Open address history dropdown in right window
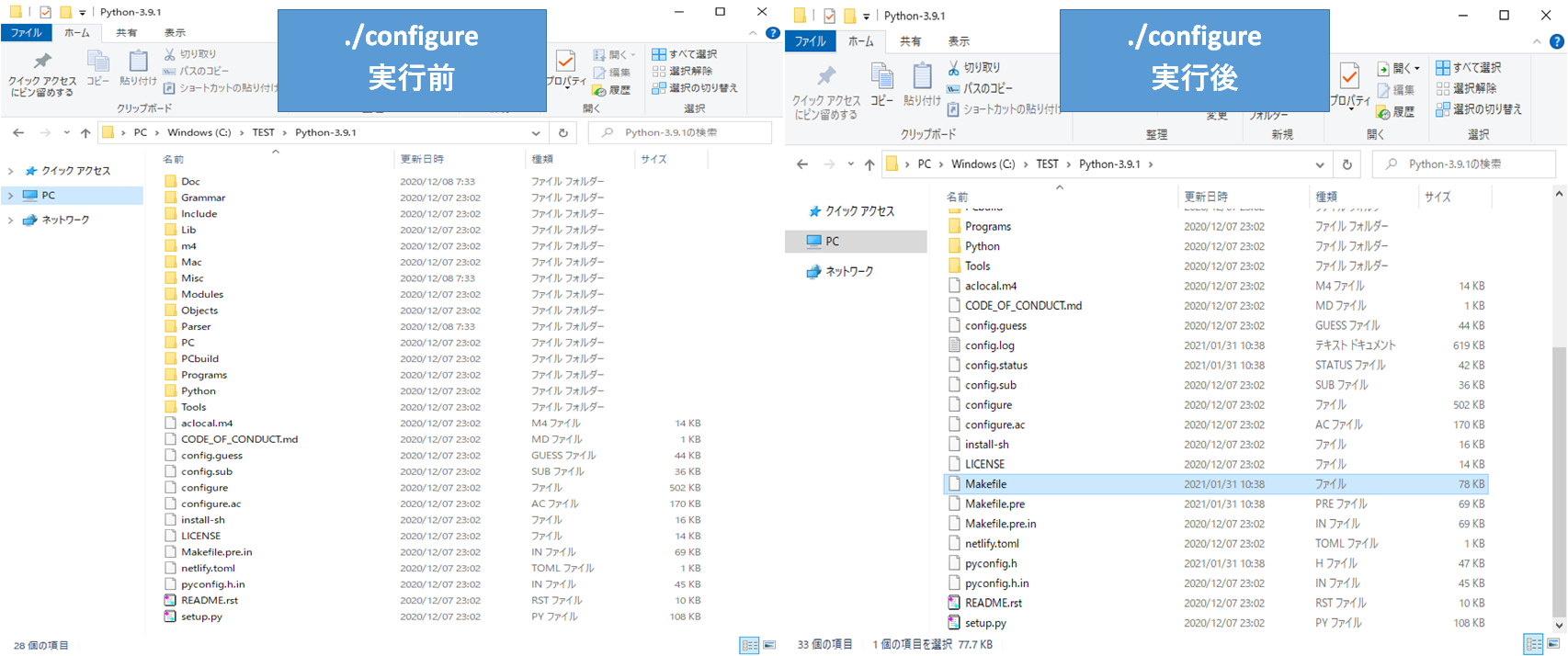The image size is (1568, 656). tap(1320, 164)
